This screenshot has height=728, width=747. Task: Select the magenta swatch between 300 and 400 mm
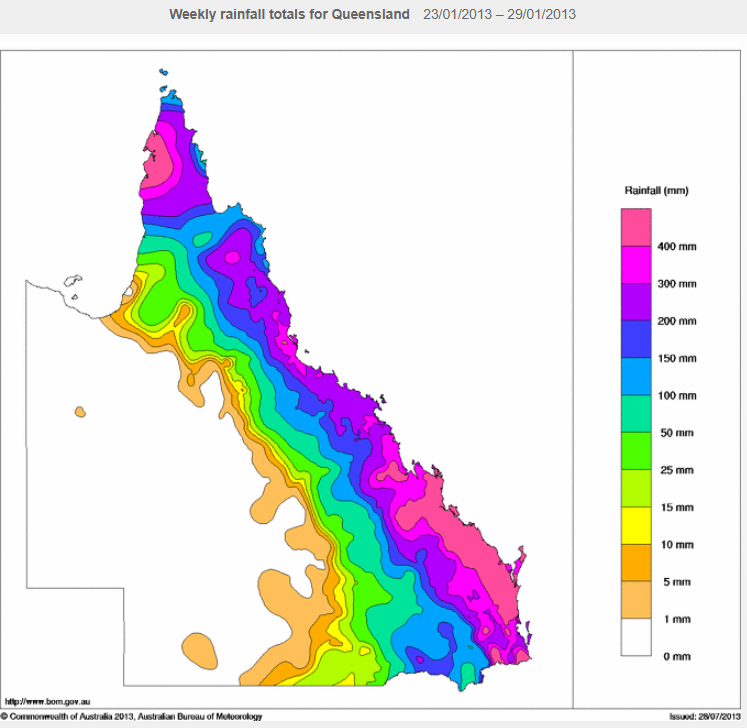[x=636, y=265]
